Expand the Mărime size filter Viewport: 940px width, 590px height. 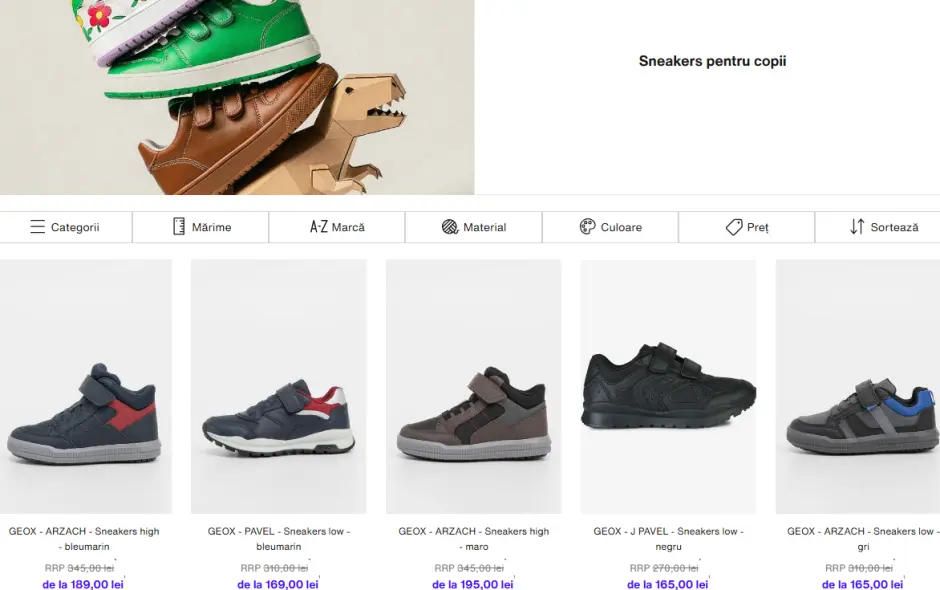click(211, 227)
